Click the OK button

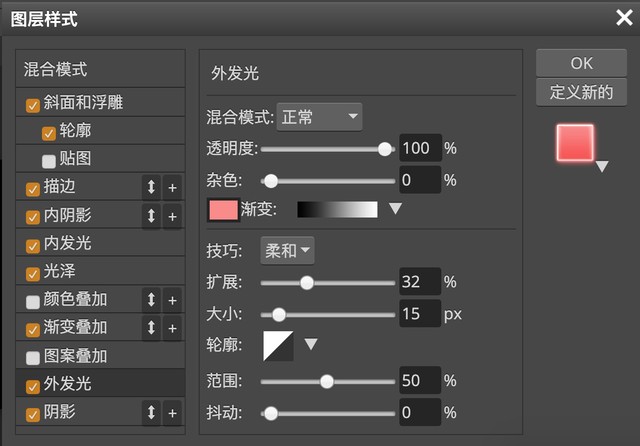click(x=581, y=63)
